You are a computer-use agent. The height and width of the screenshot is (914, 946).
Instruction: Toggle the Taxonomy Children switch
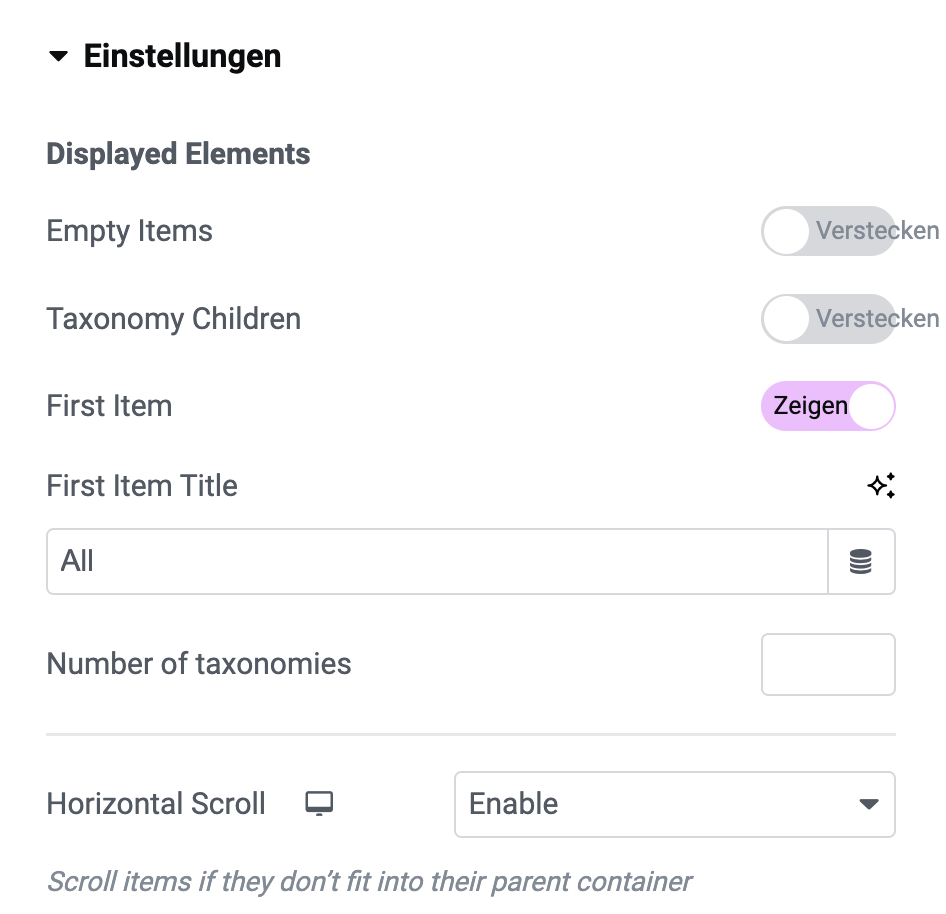[x=828, y=319]
